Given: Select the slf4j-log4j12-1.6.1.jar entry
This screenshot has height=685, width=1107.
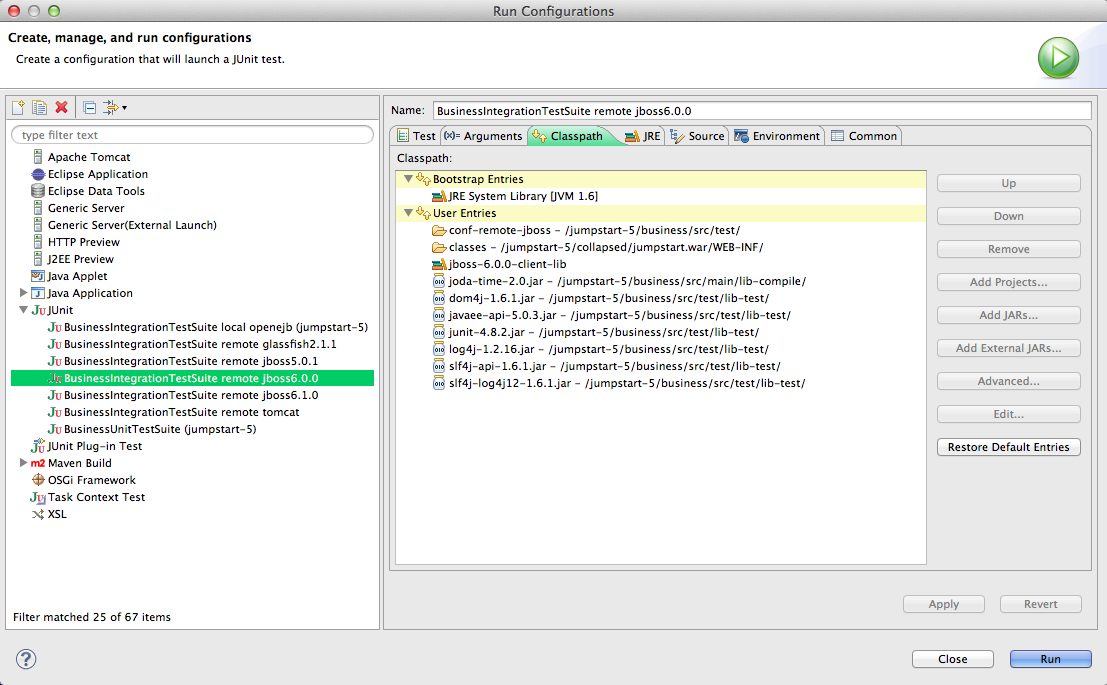Looking at the screenshot, I should [x=619, y=383].
